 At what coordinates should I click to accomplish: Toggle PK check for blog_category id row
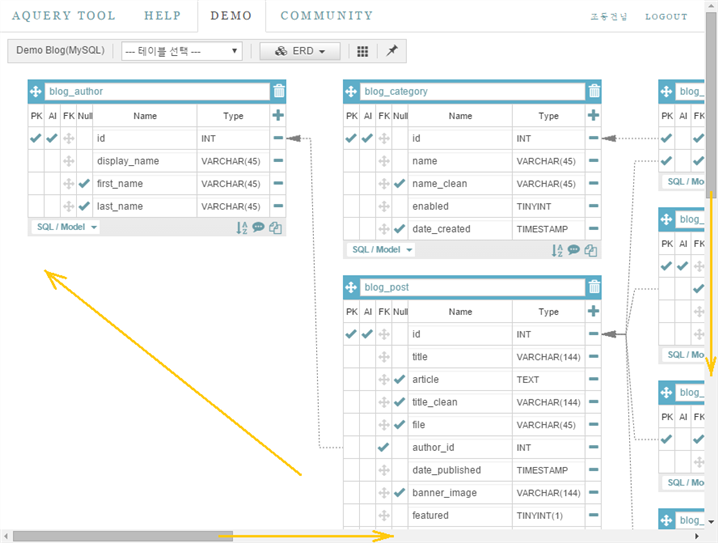pyautogui.click(x=351, y=139)
